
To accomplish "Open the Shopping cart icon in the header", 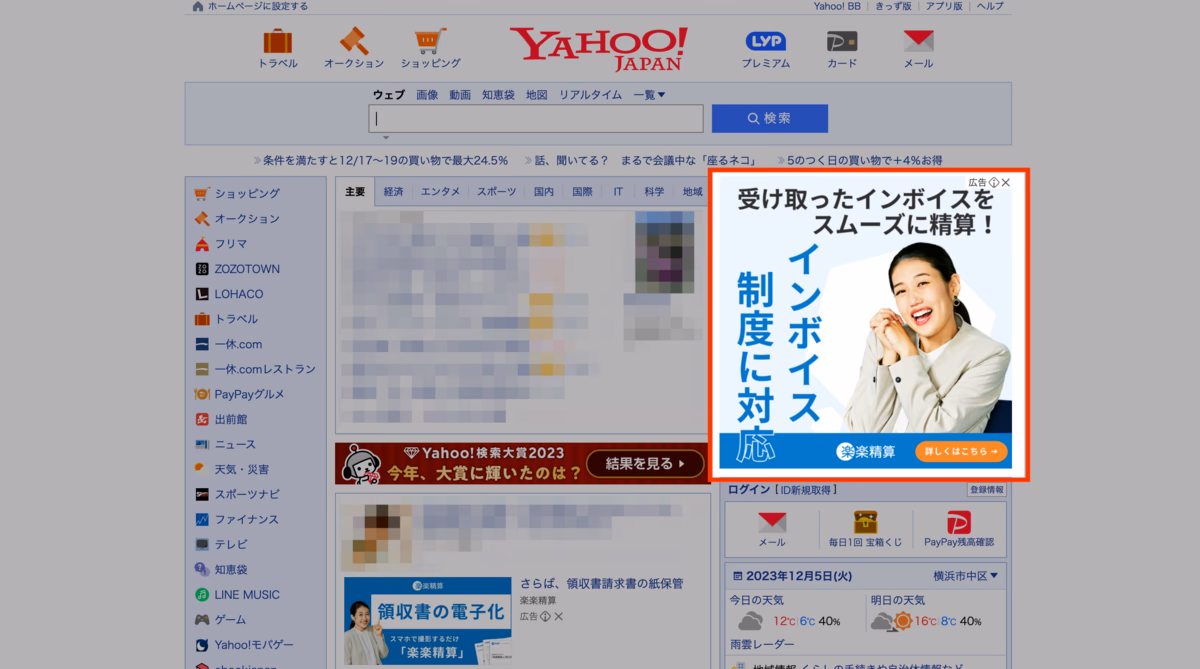I will click(x=430, y=41).
